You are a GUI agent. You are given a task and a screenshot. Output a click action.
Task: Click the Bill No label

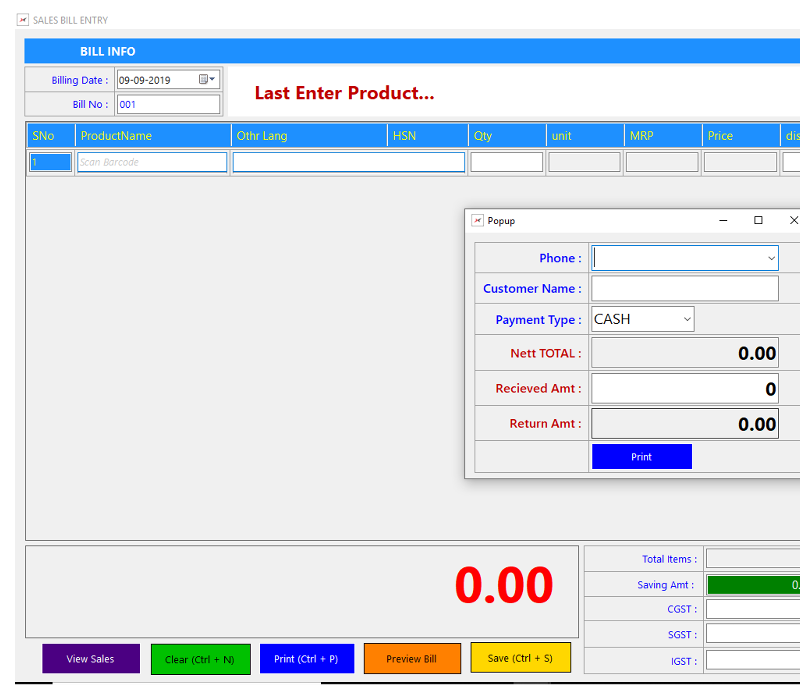pos(90,104)
